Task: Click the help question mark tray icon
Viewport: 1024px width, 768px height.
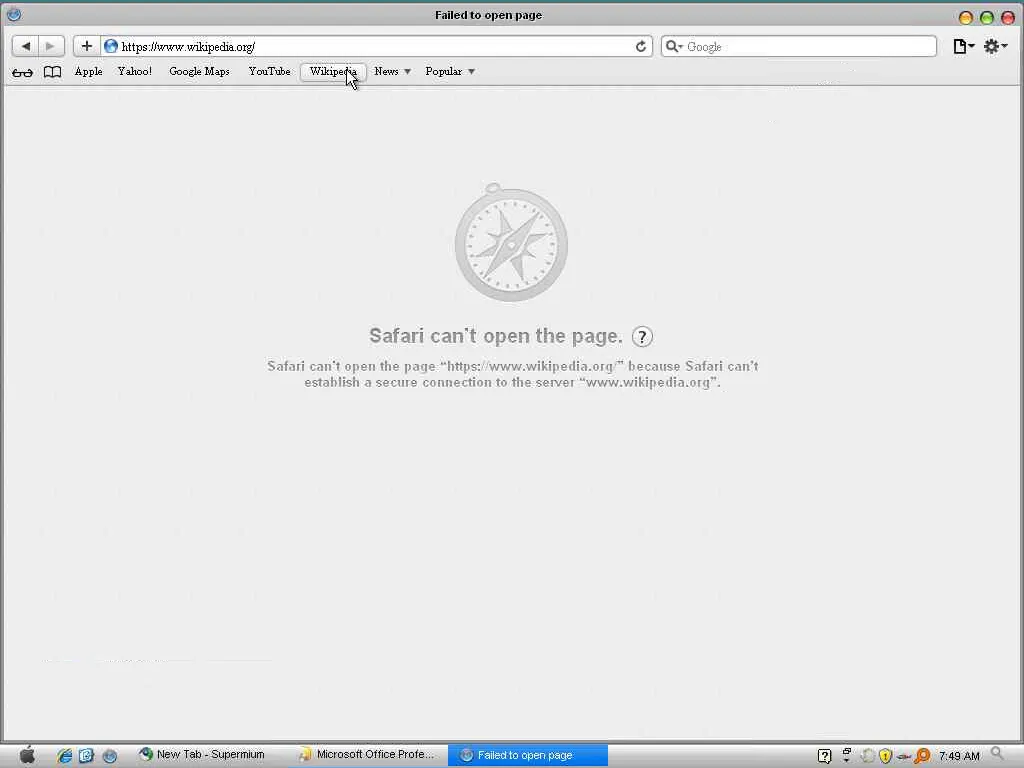Action: (824, 756)
